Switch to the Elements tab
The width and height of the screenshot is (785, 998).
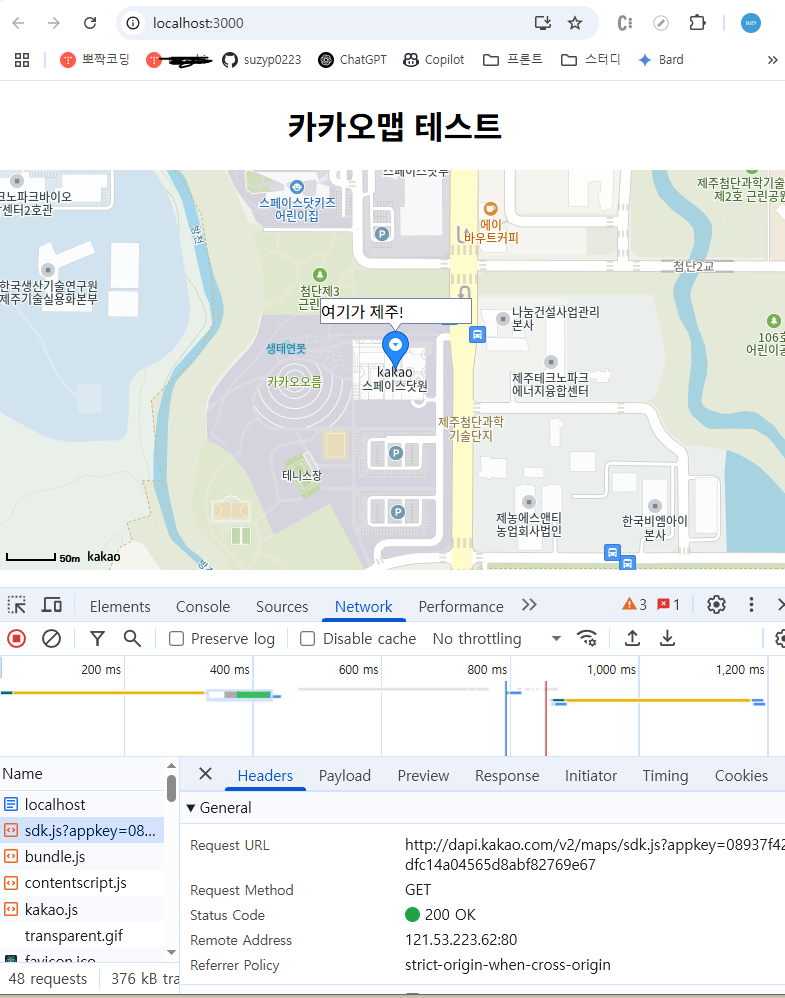coord(120,607)
